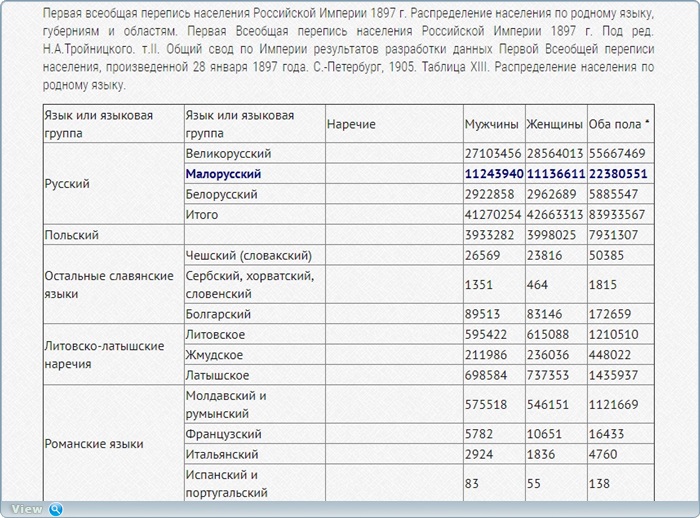Click the 'Наречие' column header

[x=394, y=124]
